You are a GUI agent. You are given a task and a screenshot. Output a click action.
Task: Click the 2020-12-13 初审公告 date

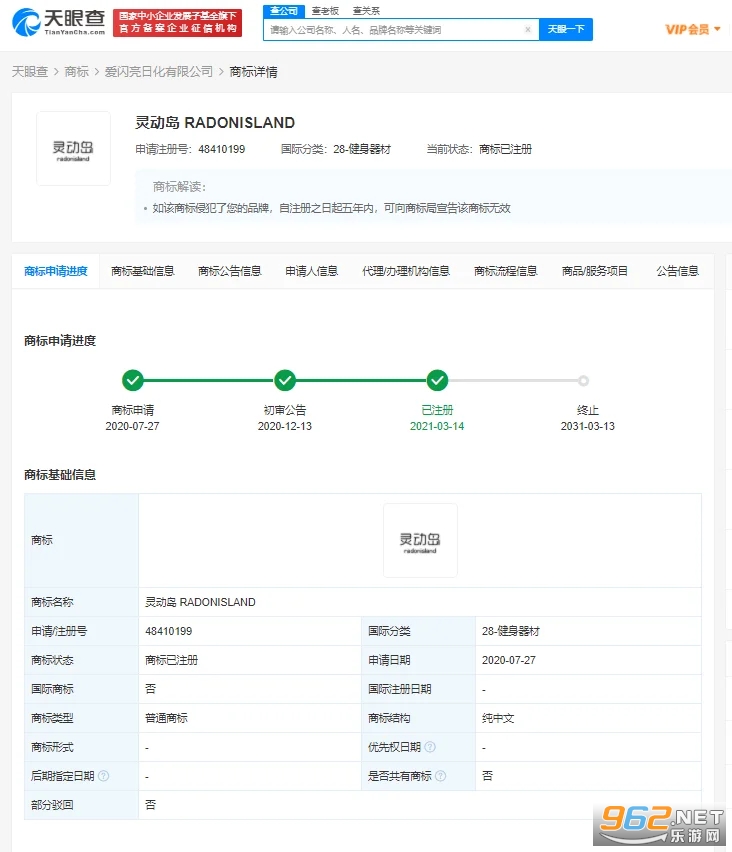click(285, 427)
